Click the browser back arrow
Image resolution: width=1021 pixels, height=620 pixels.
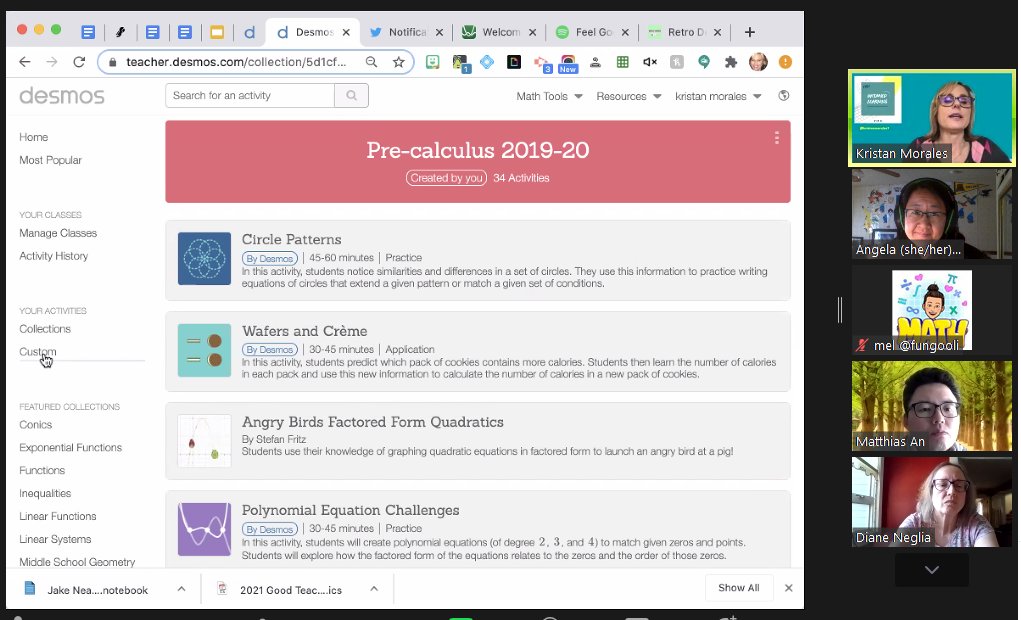click(x=25, y=62)
